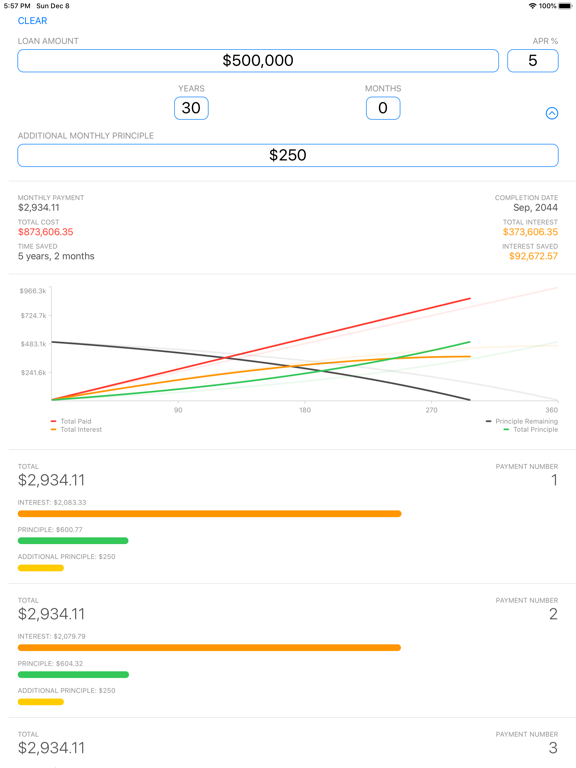Tap the chart axis label $241.6k
576x768 pixels.
coord(33,373)
